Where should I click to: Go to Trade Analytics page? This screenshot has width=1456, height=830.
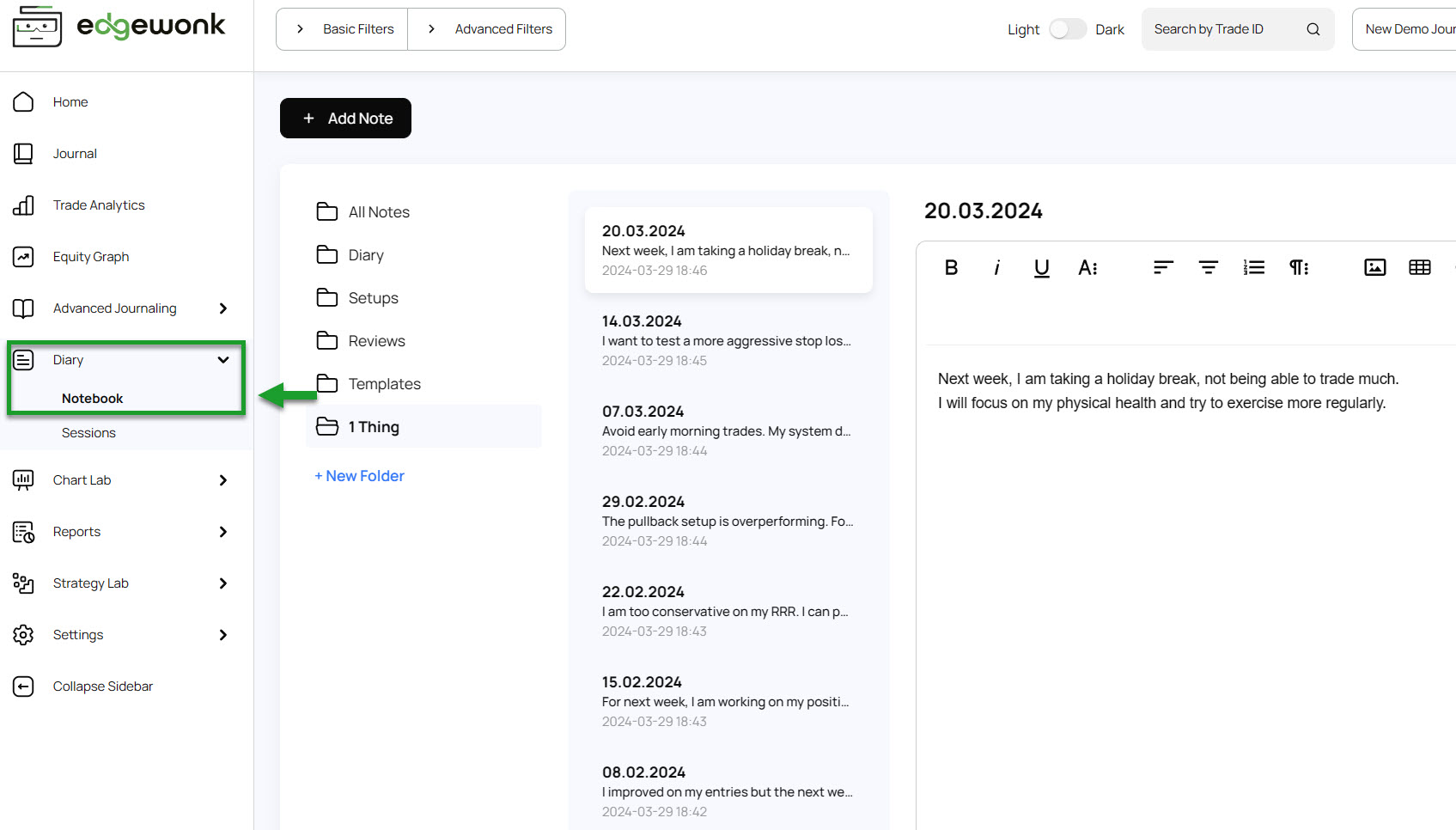coord(99,205)
